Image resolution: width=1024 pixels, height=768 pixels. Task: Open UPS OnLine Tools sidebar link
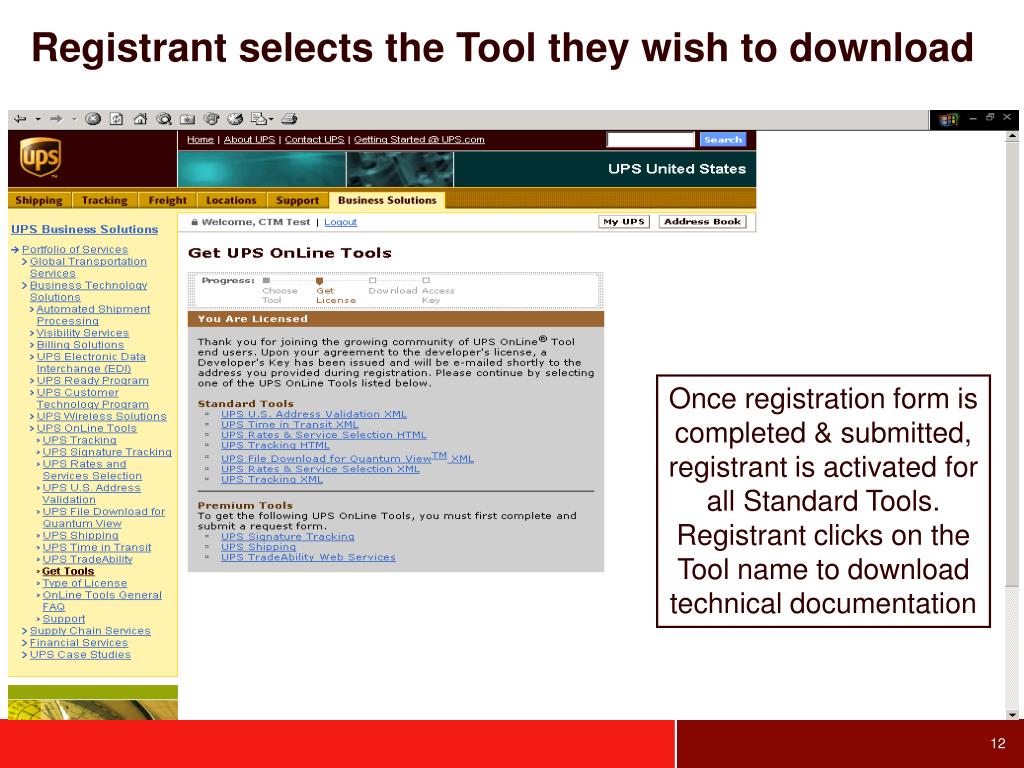[x=86, y=428]
